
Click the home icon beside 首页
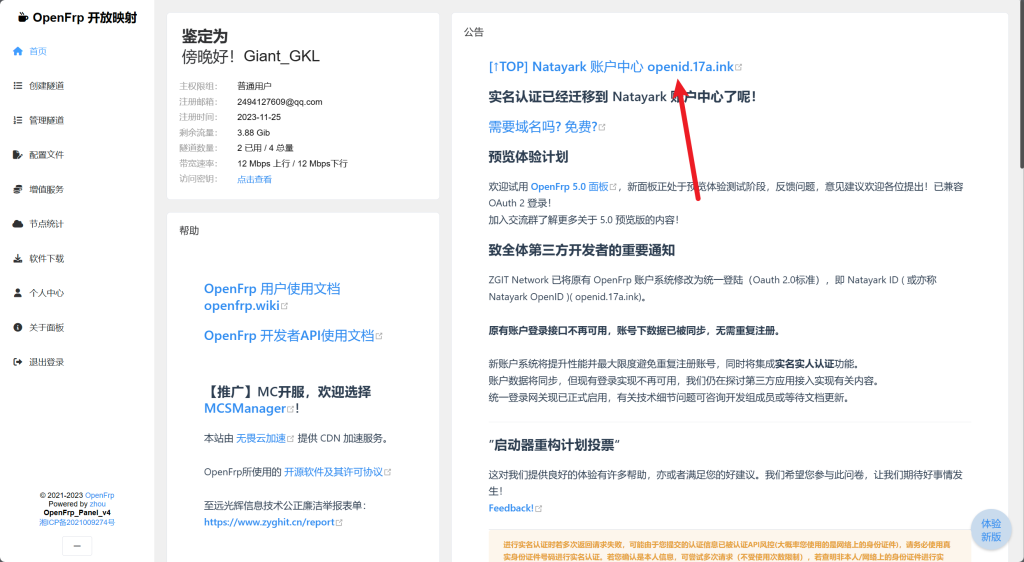click(18, 51)
